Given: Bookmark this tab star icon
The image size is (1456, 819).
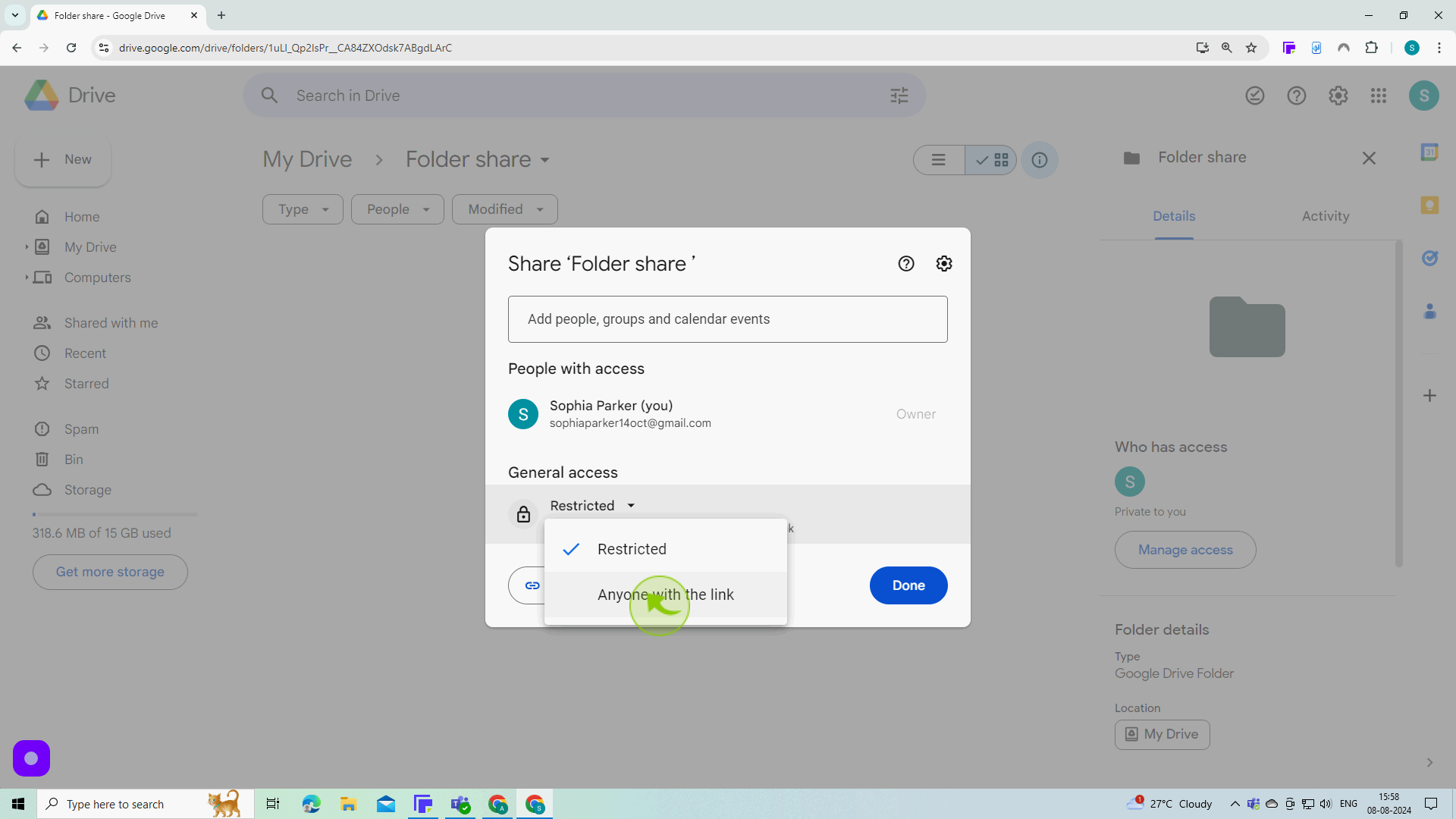Looking at the screenshot, I should point(1251,48).
